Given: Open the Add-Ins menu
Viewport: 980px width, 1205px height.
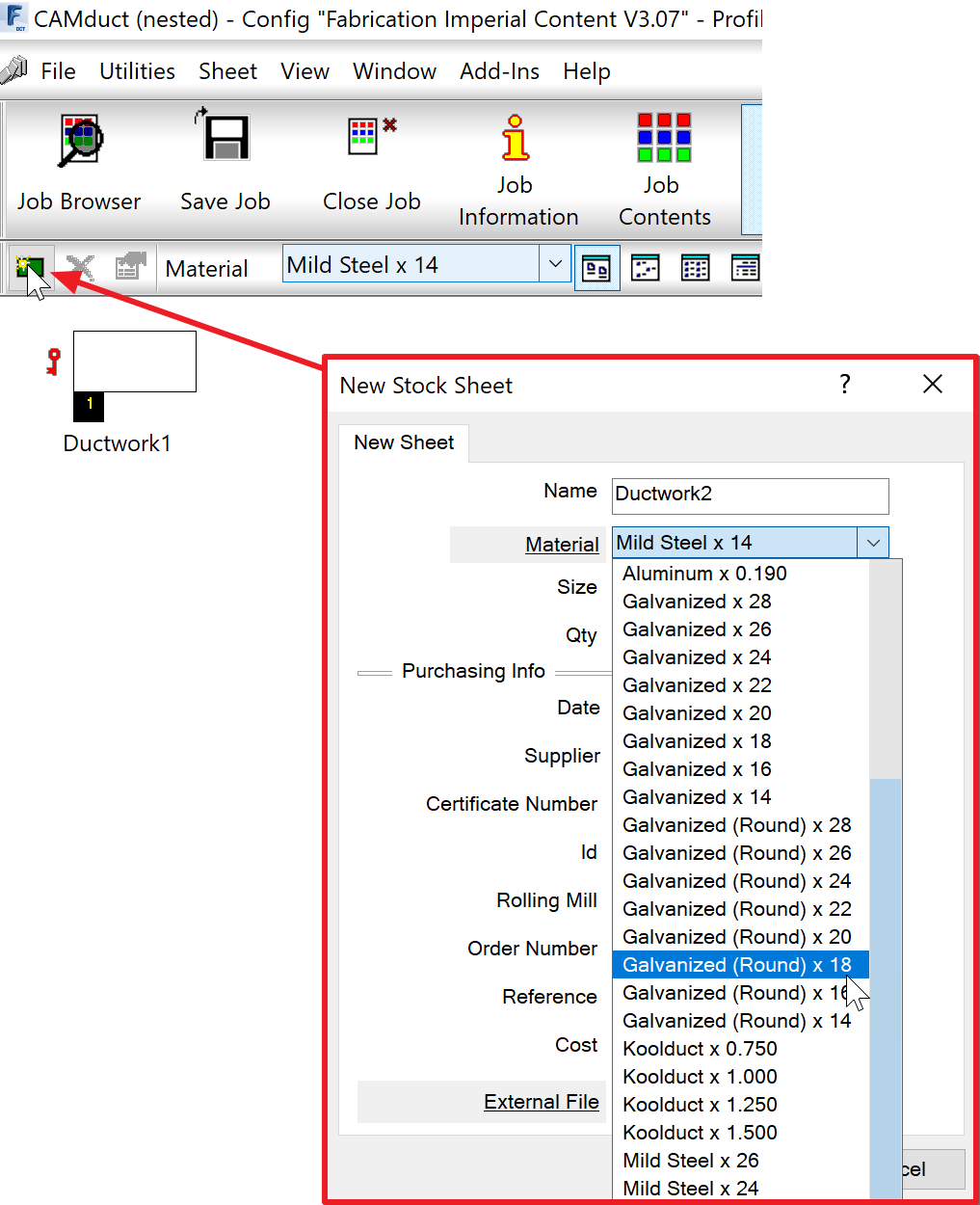Looking at the screenshot, I should pyautogui.click(x=499, y=71).
